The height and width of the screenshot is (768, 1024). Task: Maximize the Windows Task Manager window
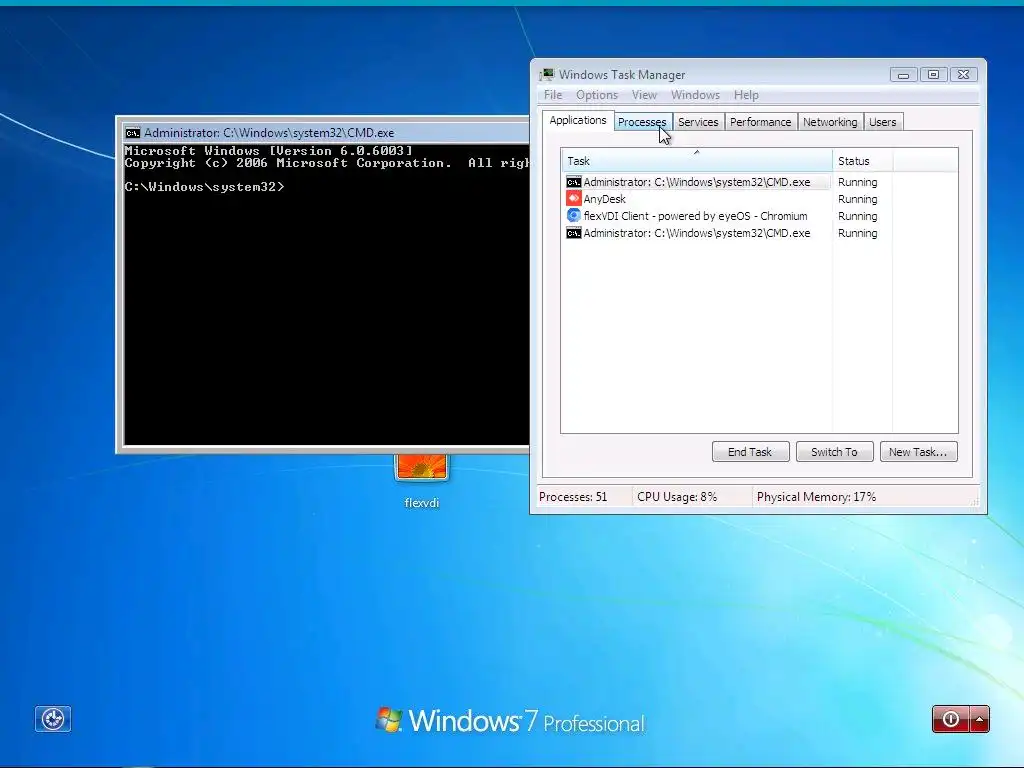coord(933,74)
